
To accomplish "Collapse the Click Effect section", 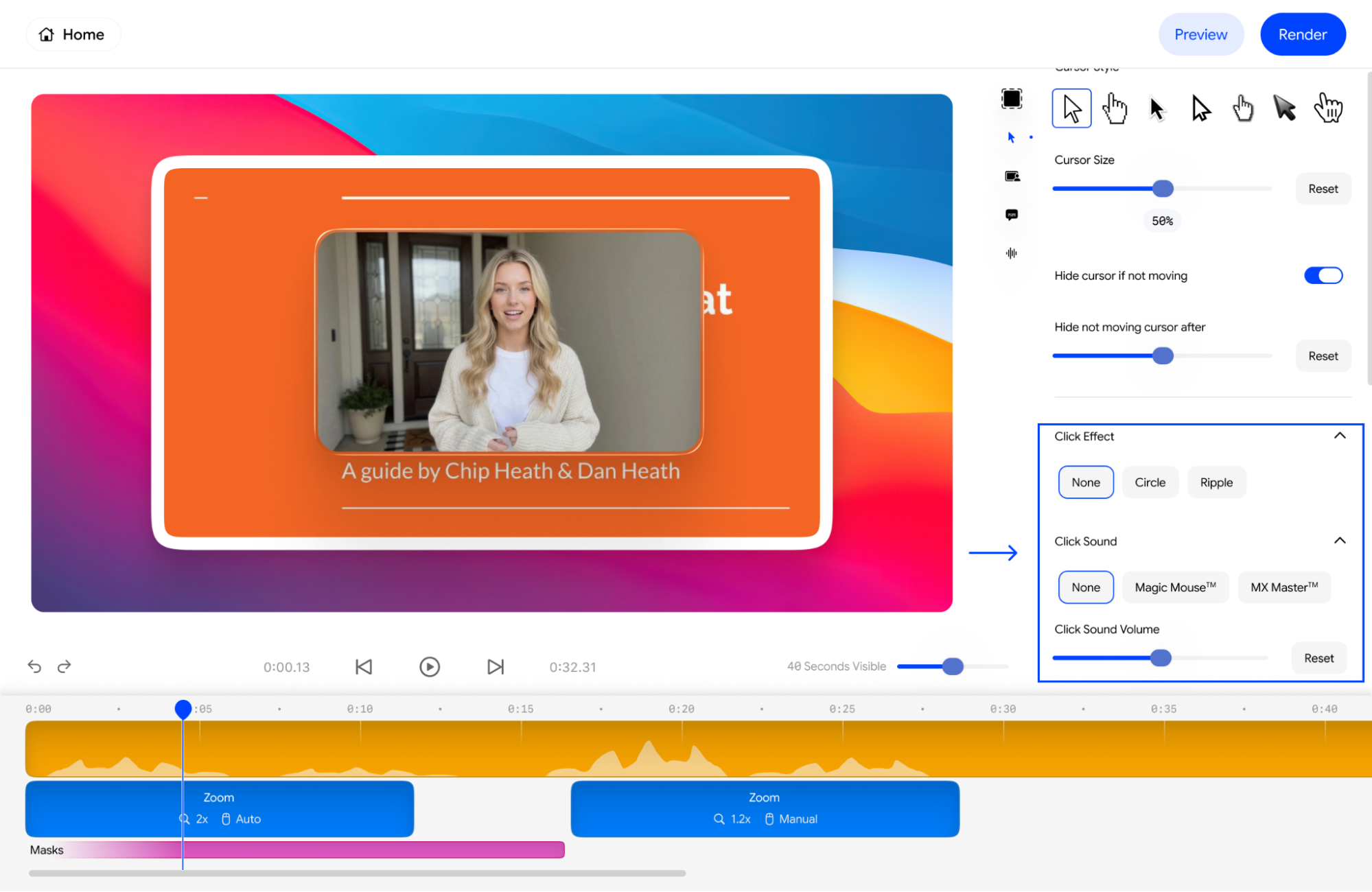I will (x=1340, y=436).
